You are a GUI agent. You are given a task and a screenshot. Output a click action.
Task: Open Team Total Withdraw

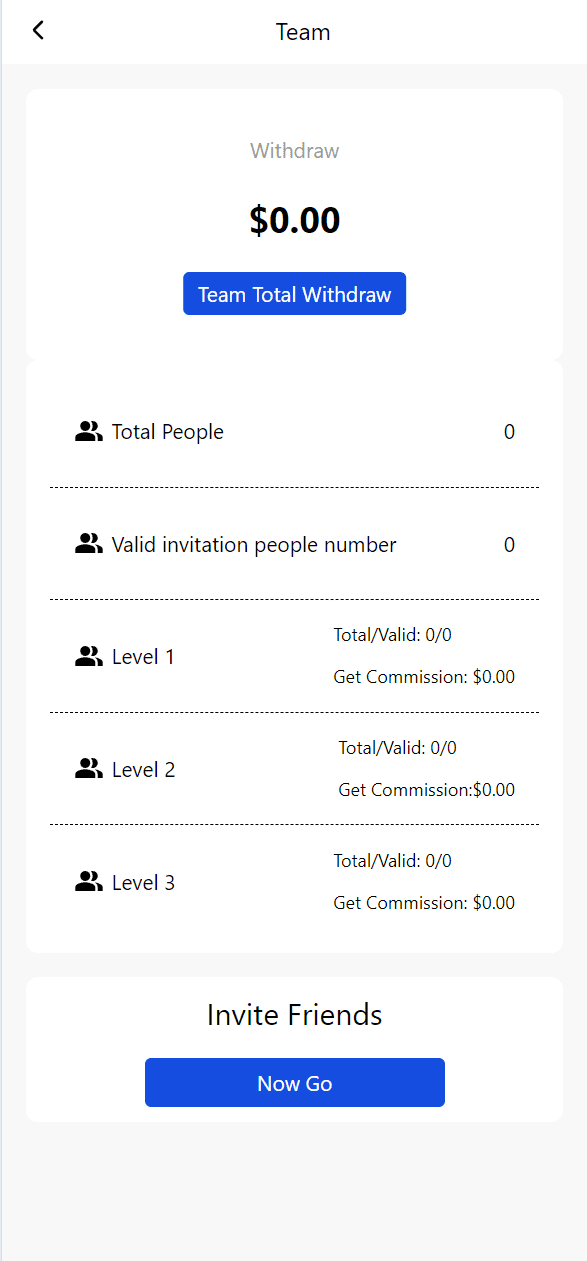(x=294, y=294)
